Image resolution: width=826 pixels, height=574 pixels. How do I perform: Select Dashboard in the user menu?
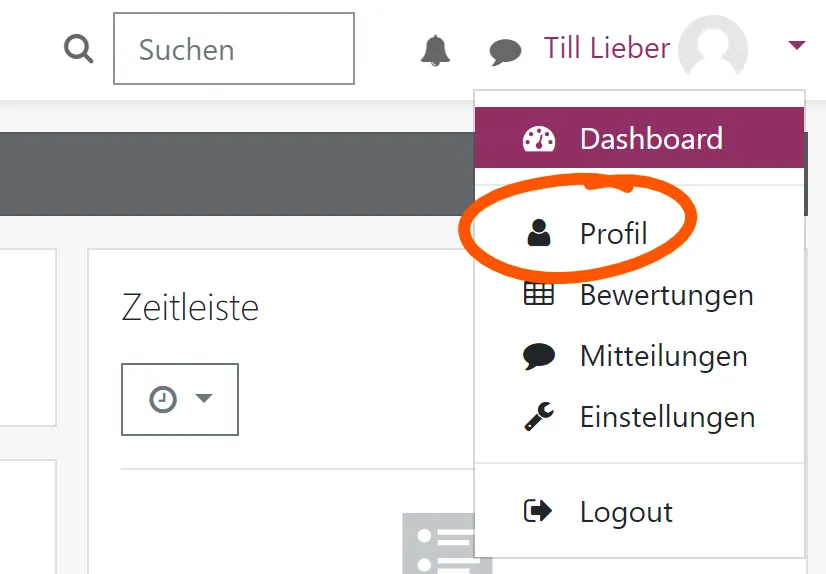pos(651,139)
